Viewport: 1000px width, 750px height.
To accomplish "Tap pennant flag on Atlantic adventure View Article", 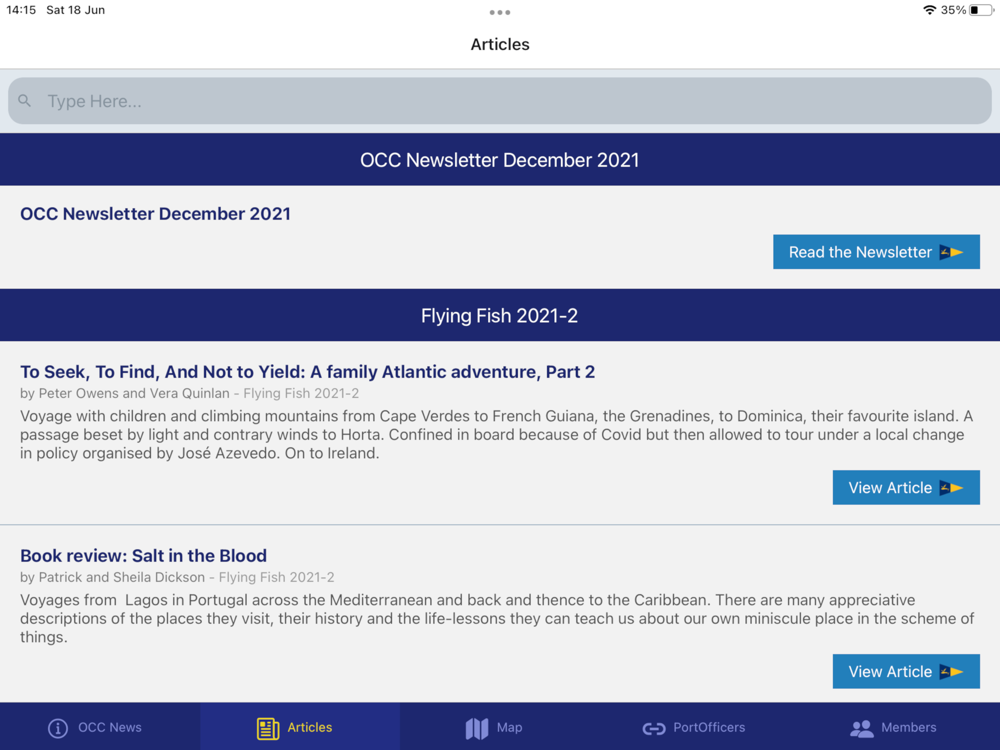I will click(x=951, y=488).
